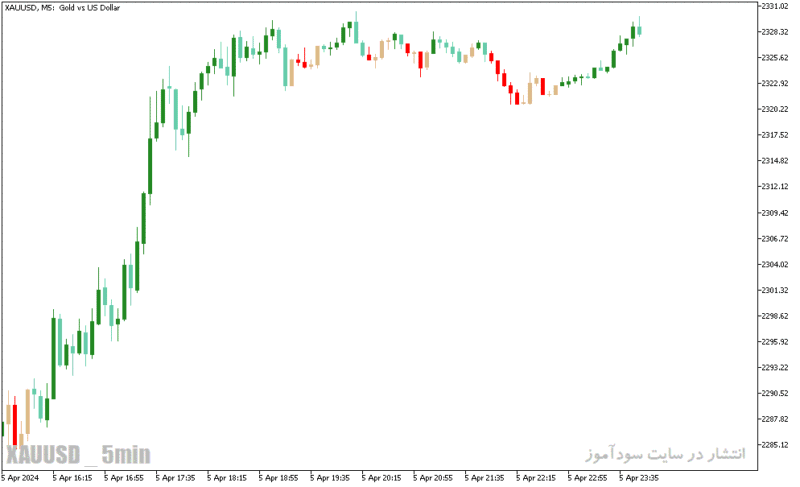800x487 pixels.
Task: Click the 2328.32 price axis label
Action: pyautogui.click(x=775, y=32)
